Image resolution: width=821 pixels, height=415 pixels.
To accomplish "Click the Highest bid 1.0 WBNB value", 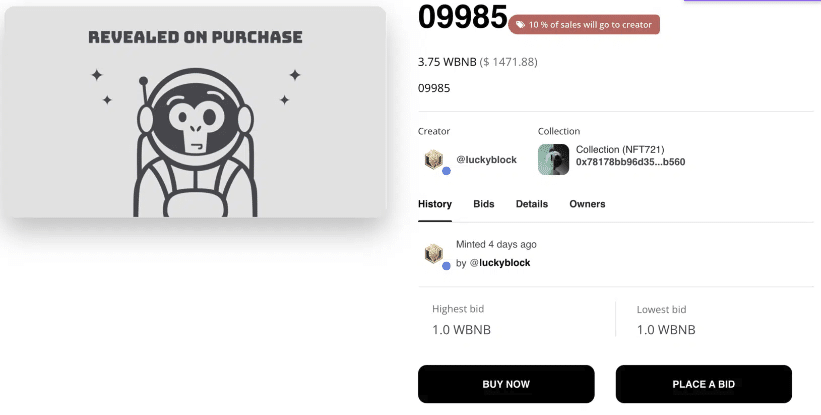I will click(461, 330).
